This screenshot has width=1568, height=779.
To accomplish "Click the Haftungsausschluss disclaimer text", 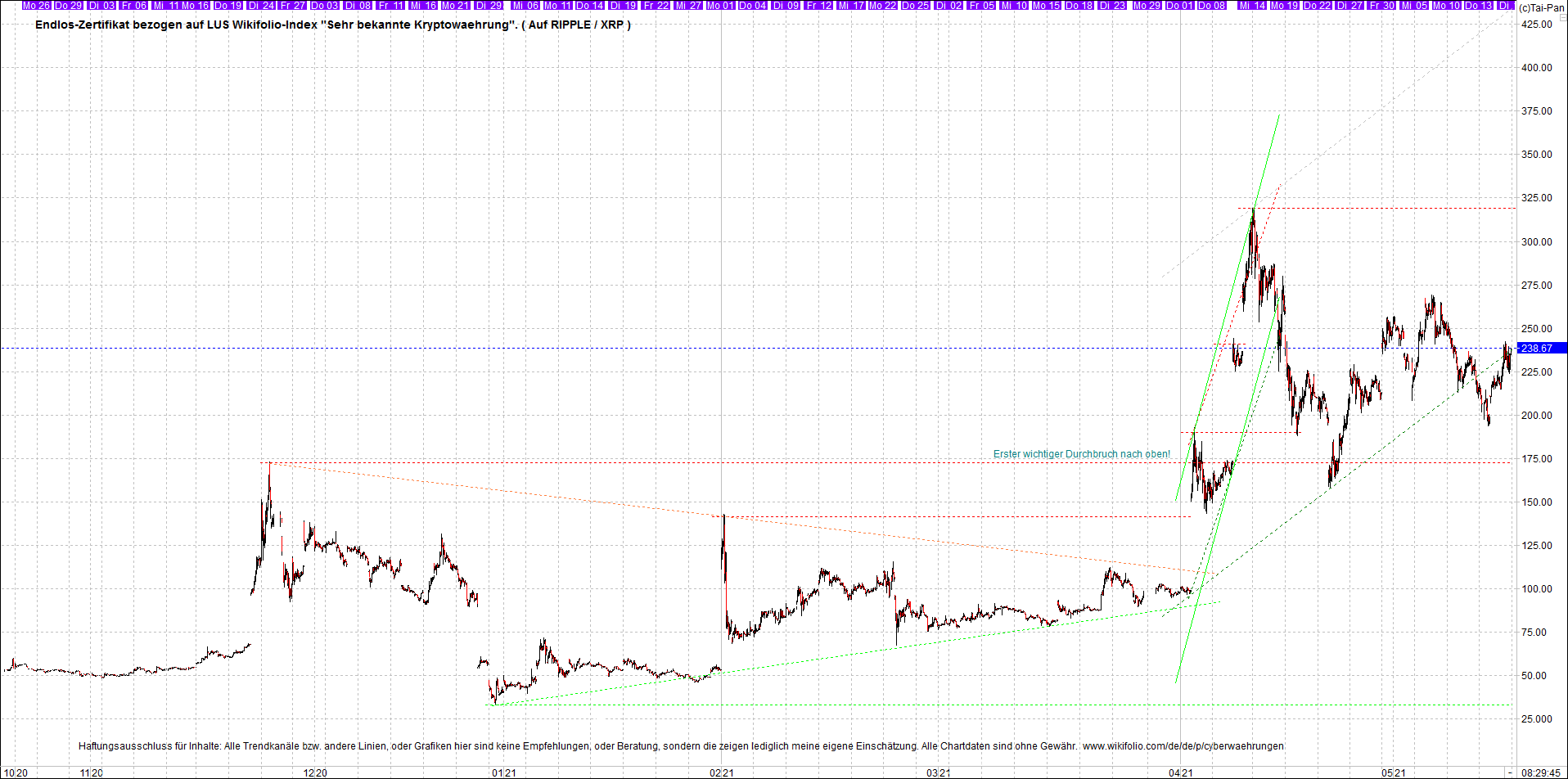I will click(579, 746).
